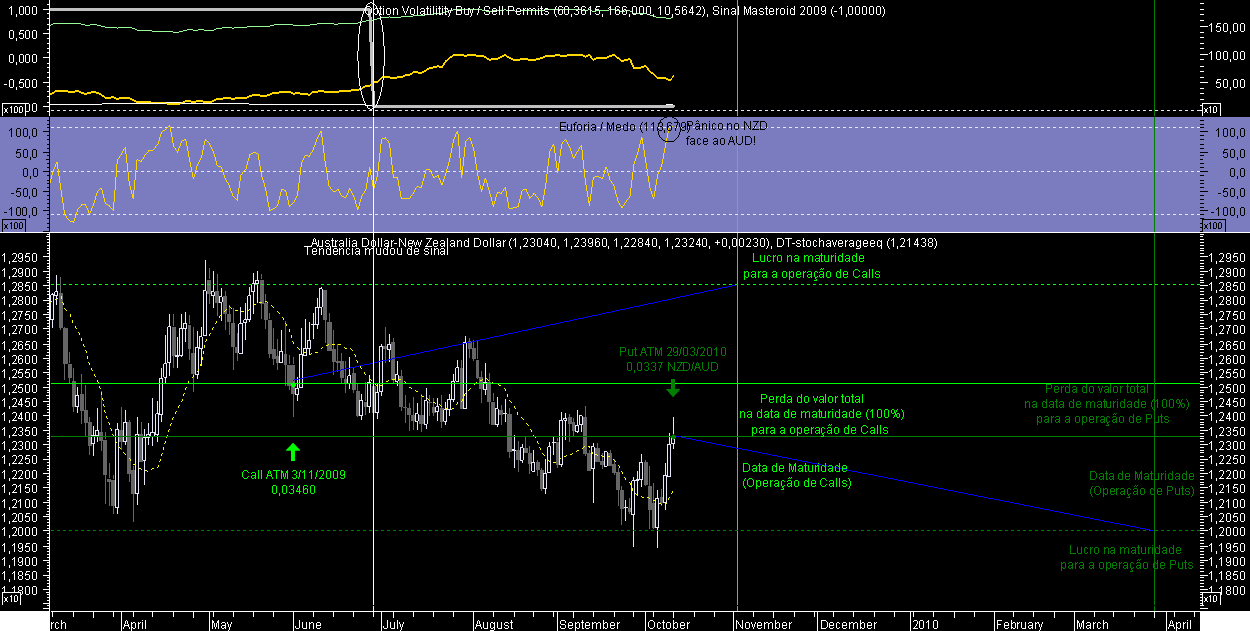Screen dimensions: 1250x631
Task: Select 'Data de Maturidade (Operação de Puts)' text
Action: 1141,484
